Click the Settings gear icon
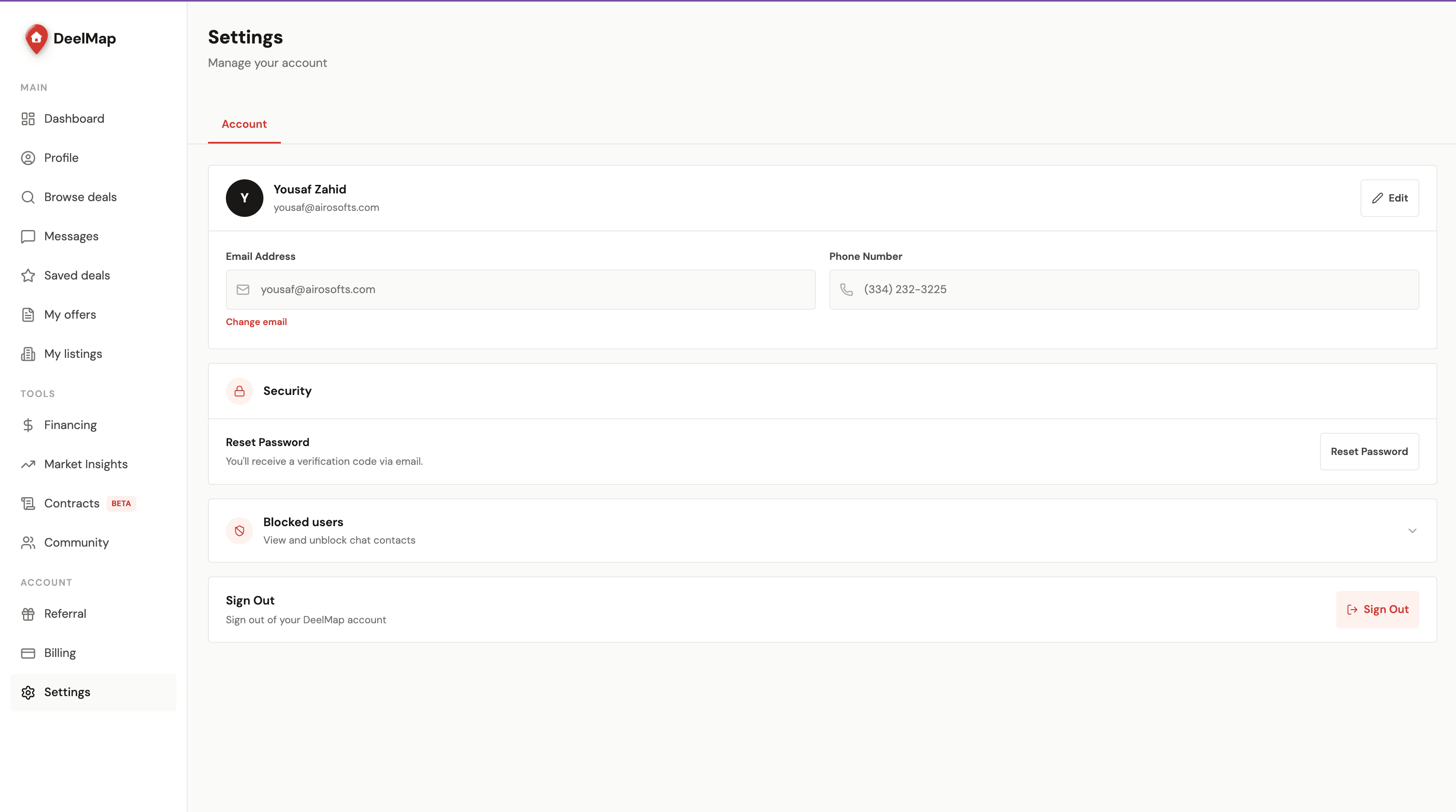Screen dimensions: 1456x812 (28, 692)
